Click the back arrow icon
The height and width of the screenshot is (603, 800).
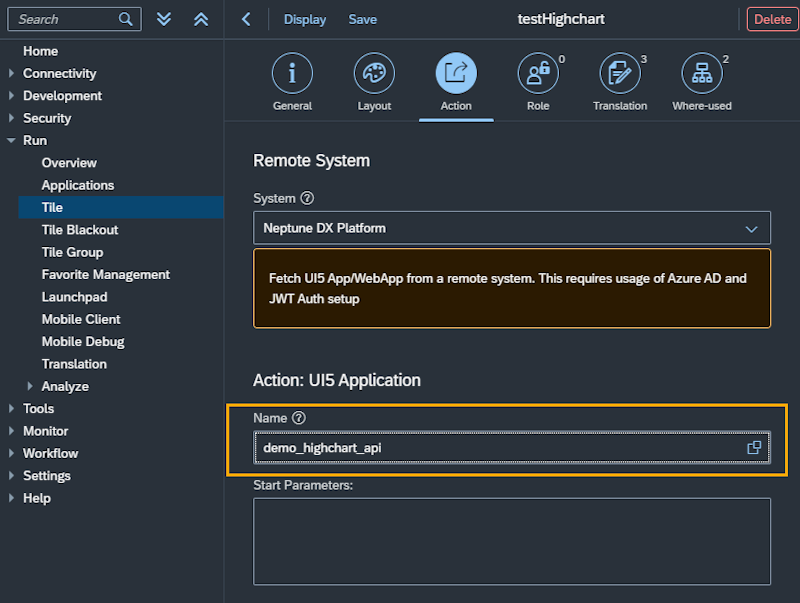coord(246,19)
